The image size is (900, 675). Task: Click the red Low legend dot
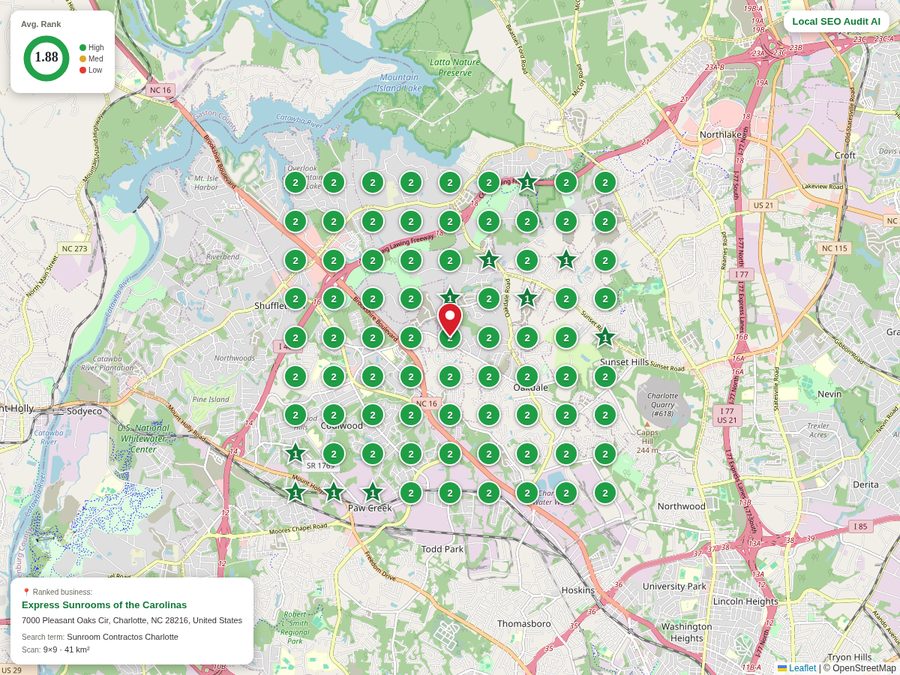(83, 70)
